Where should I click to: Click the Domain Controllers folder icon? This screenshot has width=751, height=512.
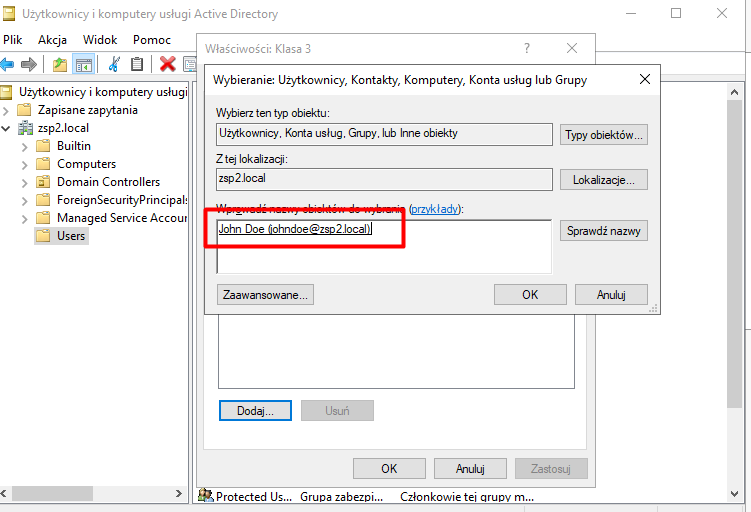click(43, 182)
